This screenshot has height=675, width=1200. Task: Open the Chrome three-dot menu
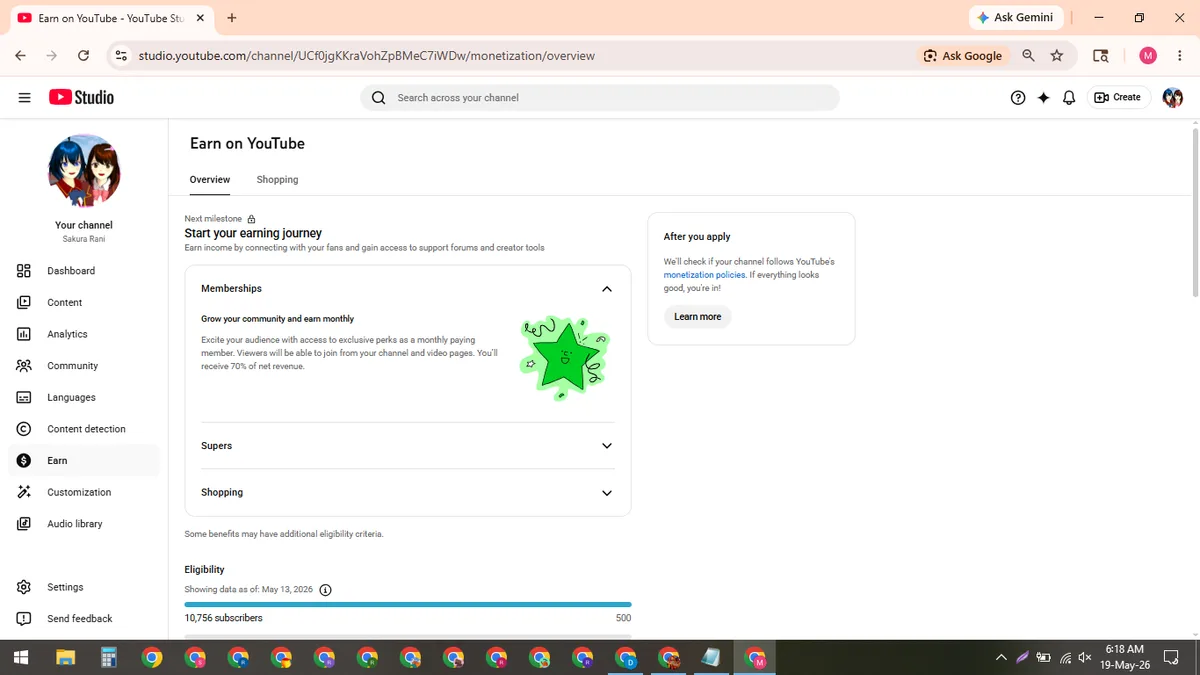(1179, 56)
